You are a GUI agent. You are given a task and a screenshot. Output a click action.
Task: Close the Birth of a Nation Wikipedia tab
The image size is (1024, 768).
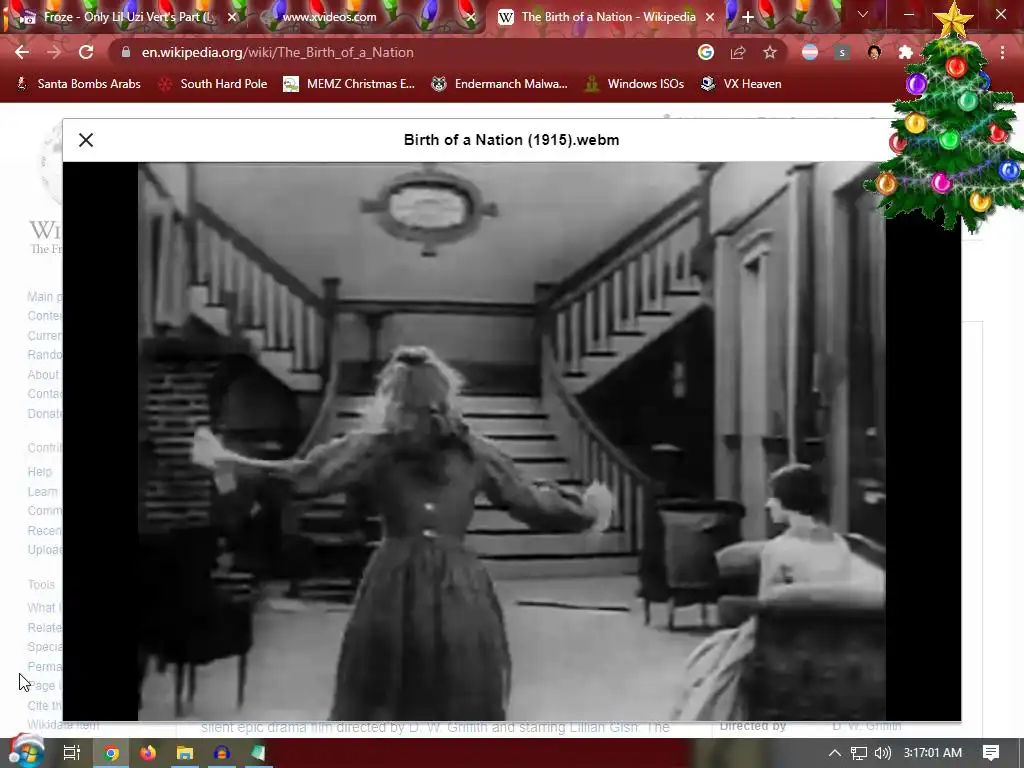click(x=710, y=17)
